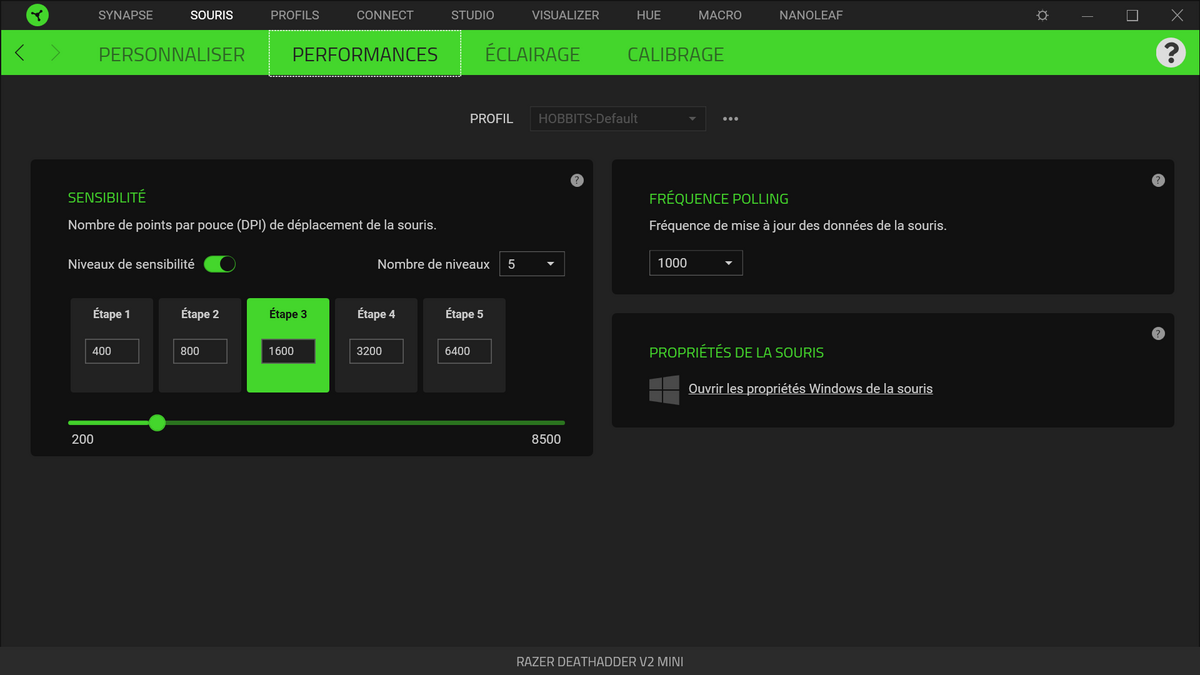Select the Étape 3 sensitivity stage
The image size is (1200, 675).
[288, 345]
